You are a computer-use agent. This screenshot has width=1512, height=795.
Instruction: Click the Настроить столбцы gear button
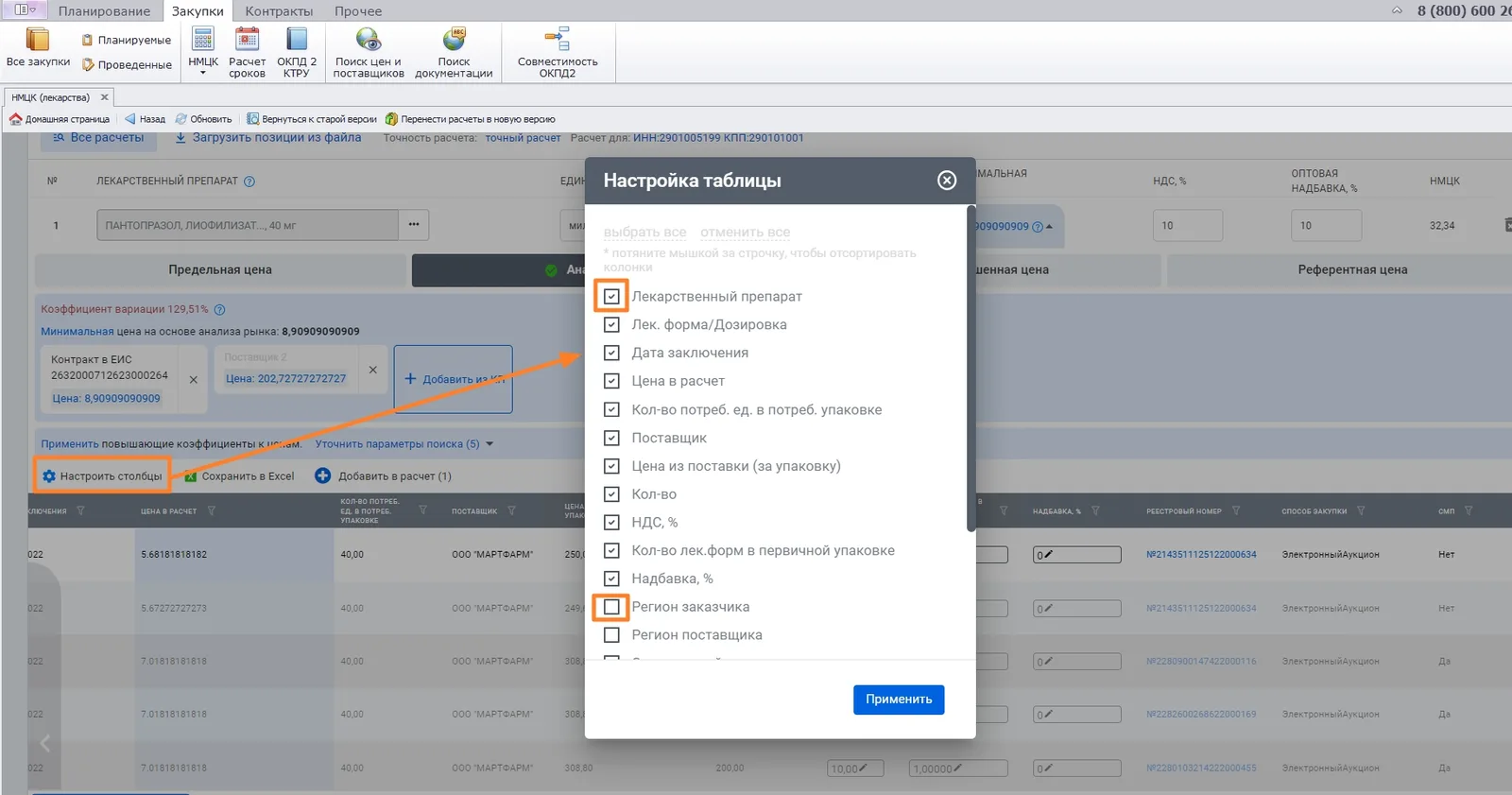[x=102, y=475]
